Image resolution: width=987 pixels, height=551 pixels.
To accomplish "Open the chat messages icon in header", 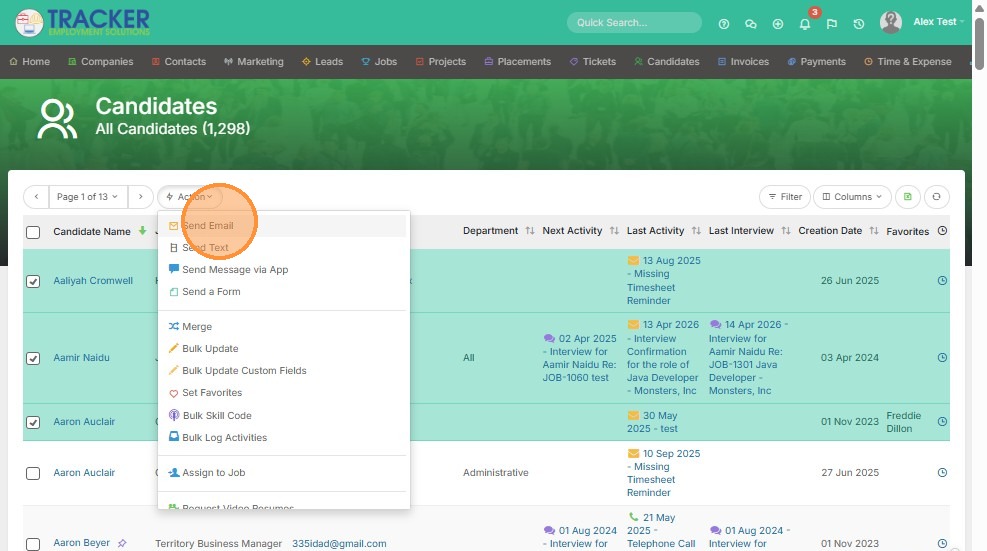I will click(x=750, y=24).
